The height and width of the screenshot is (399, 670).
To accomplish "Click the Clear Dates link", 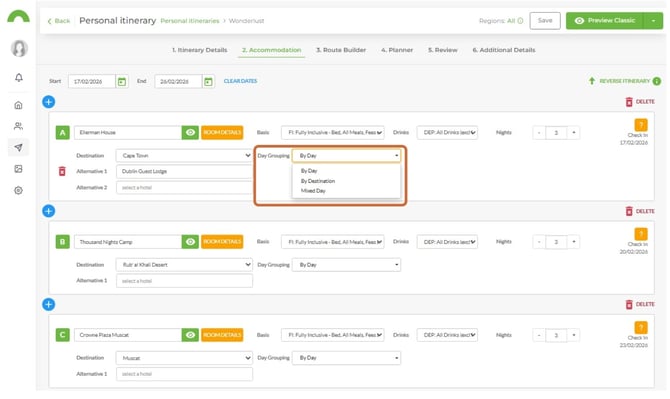I will [241, 81].
